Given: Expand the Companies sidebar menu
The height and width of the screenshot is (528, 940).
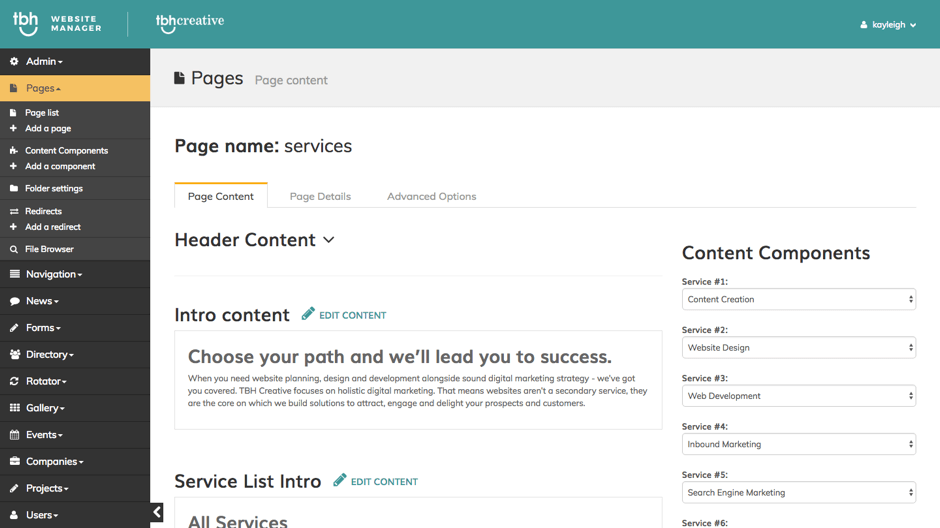Looking at the screenshot, I should click(x=75, y=461).
